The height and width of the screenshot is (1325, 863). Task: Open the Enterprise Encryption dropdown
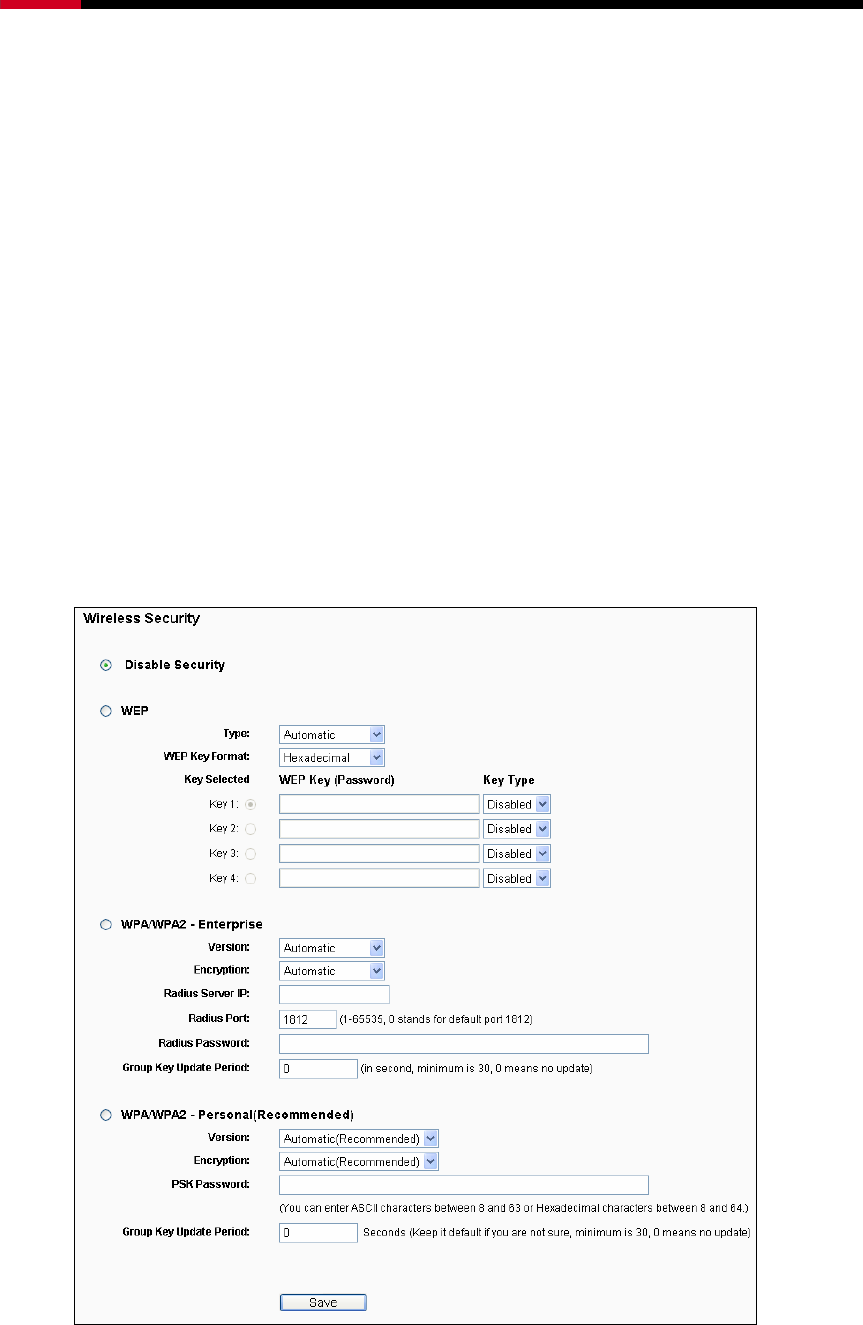[x=332, y=971]
